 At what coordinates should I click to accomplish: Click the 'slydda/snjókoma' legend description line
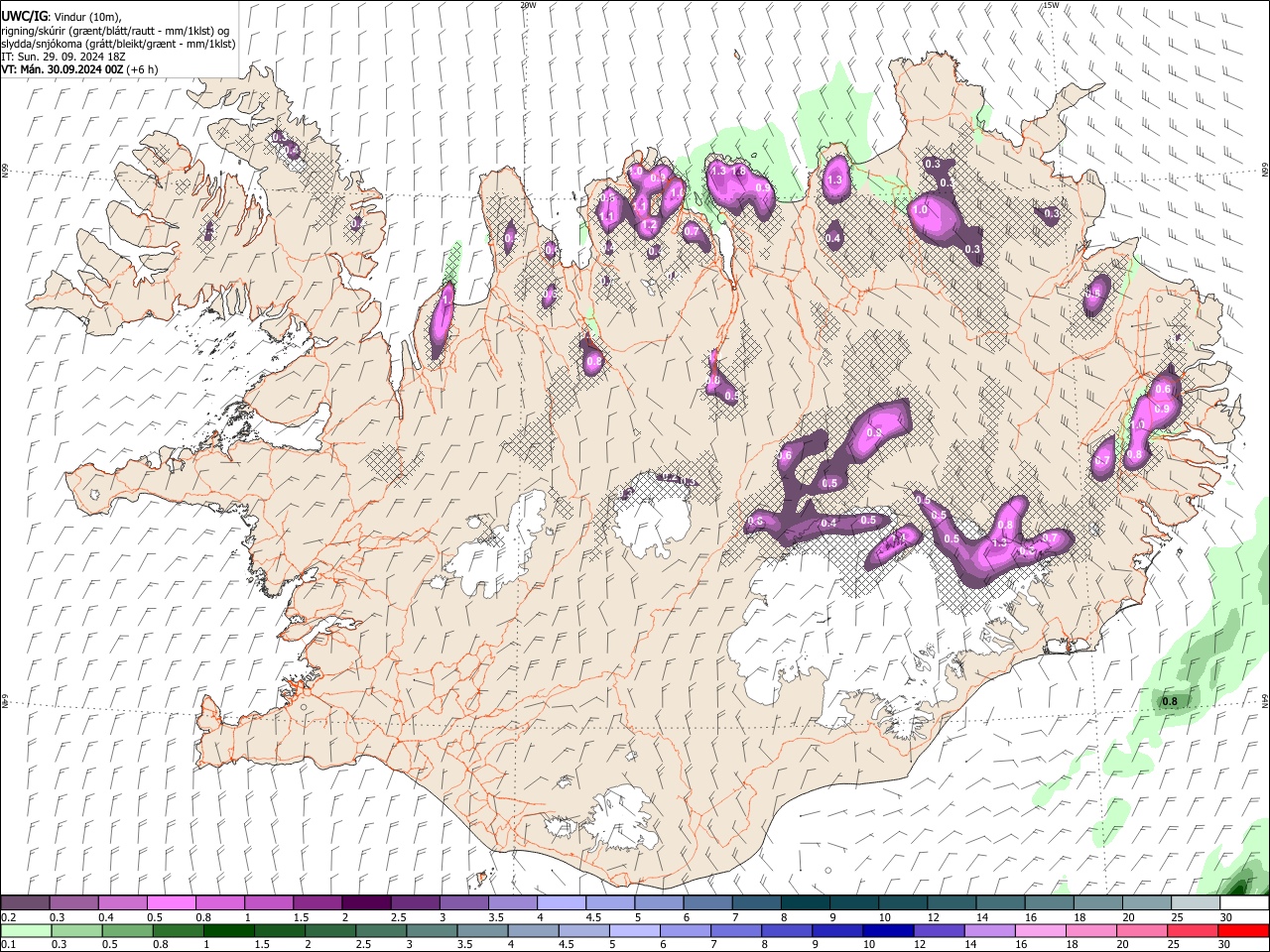tap(119, 44)
